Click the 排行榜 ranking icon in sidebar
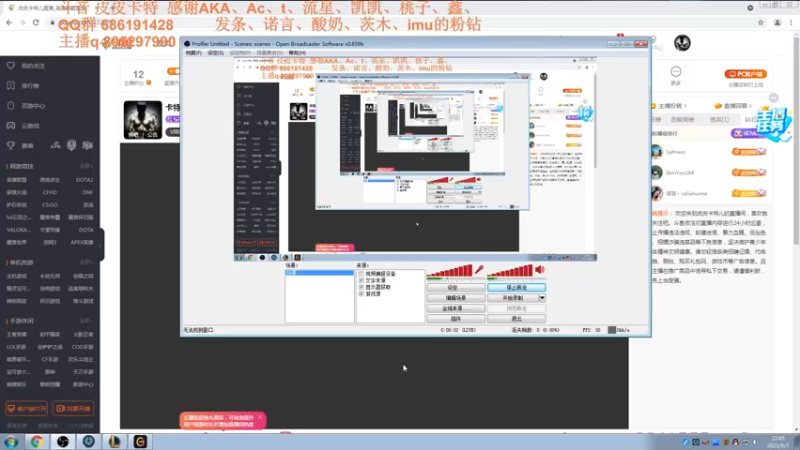This screenshot has height=450, width=800. pos(11,86)
